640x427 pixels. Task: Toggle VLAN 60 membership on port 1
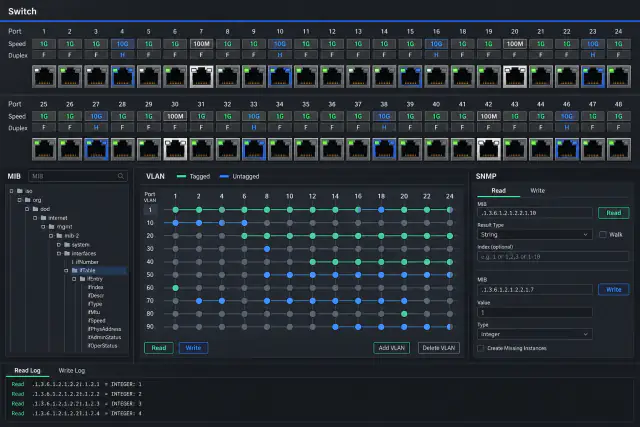tap(176, 288)
